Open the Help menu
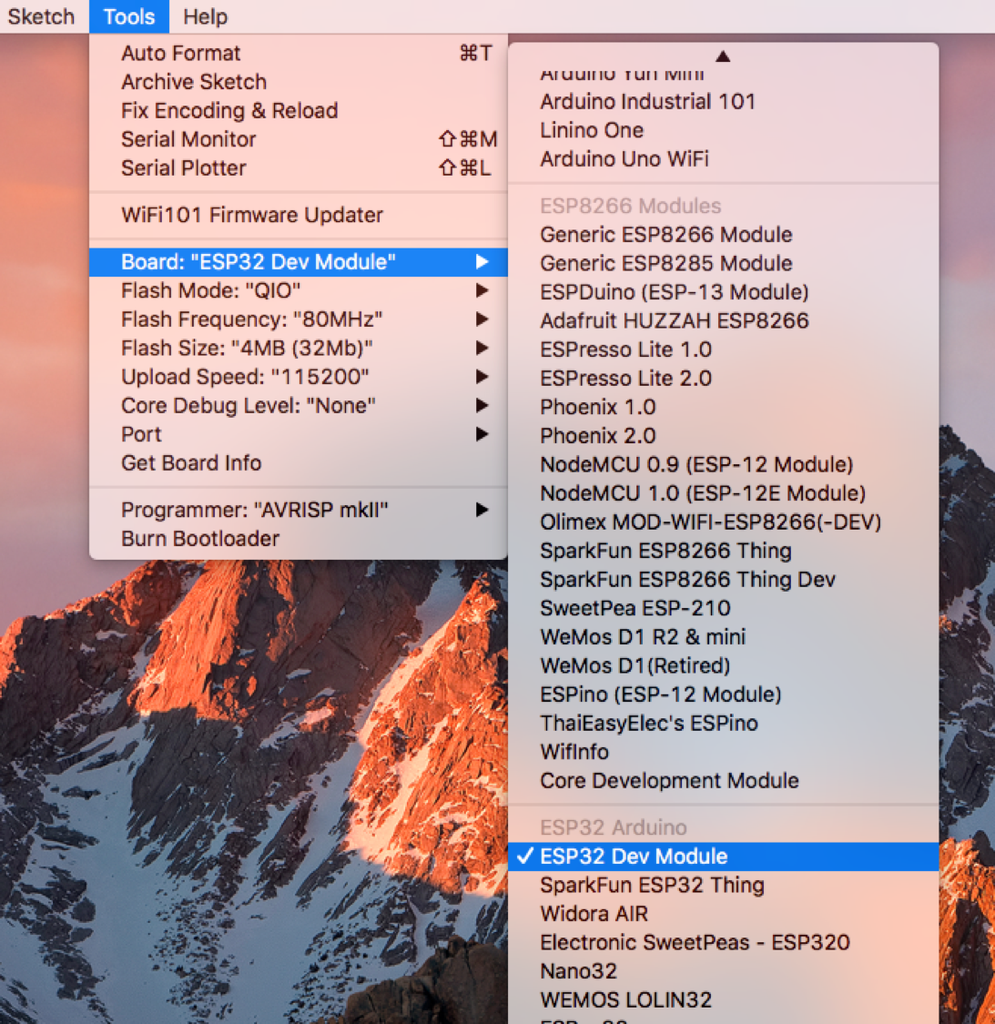 pyautogui.click(x=205, y=16)
